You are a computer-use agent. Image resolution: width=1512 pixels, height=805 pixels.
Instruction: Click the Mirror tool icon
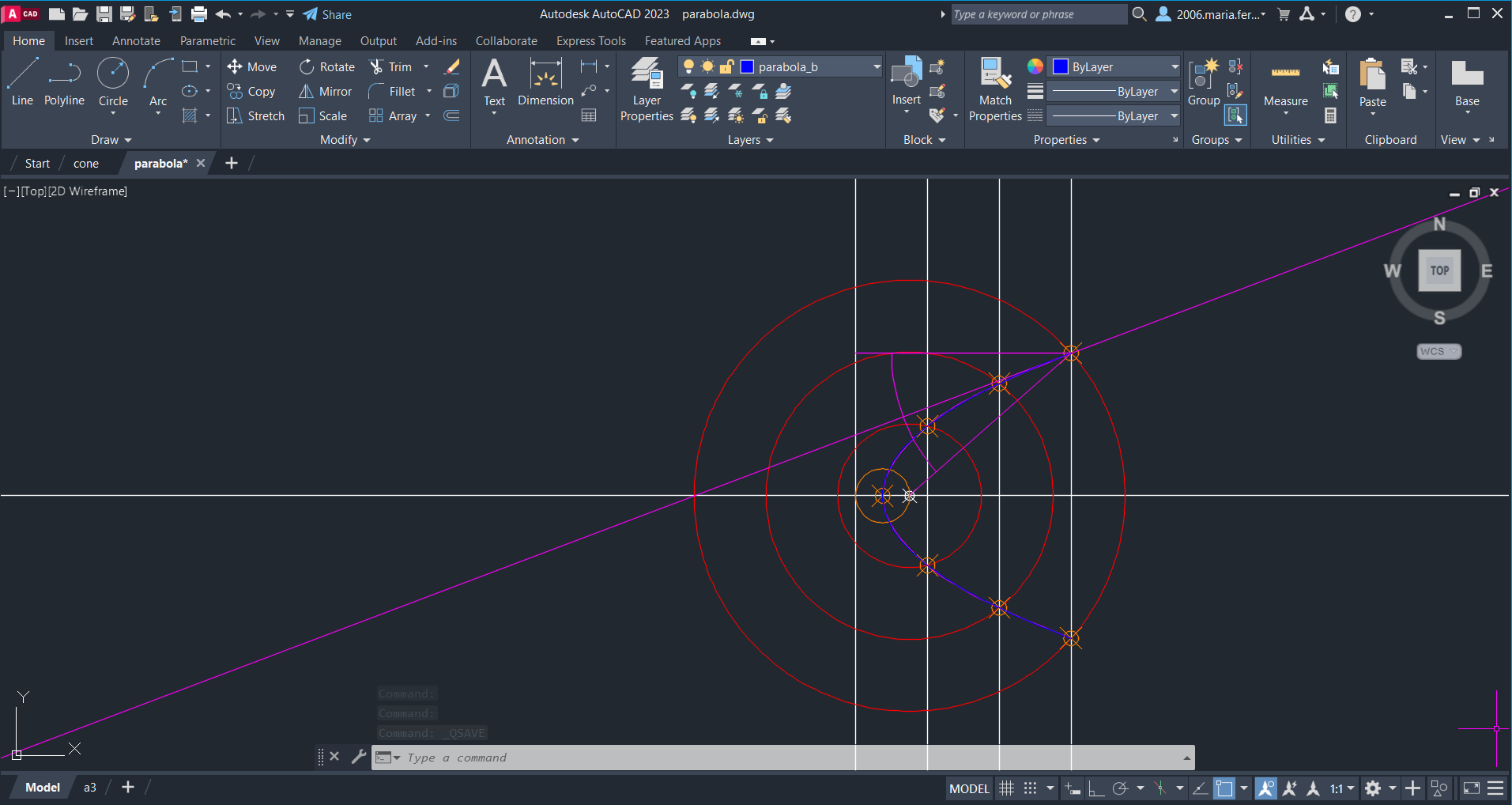coord(306,92)
